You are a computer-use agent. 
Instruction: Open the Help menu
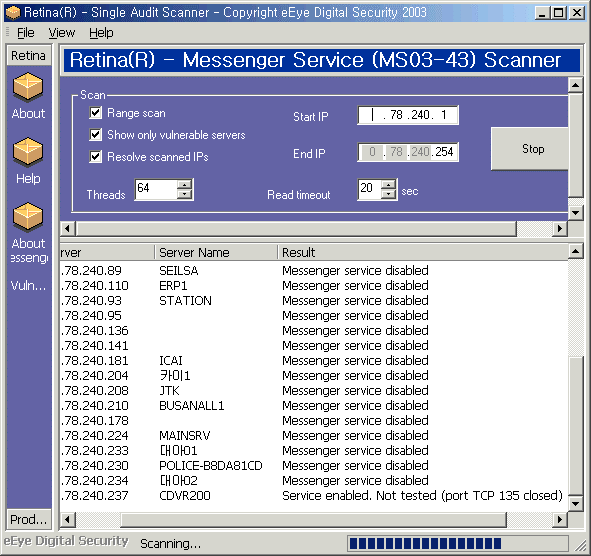click(101, 33)
